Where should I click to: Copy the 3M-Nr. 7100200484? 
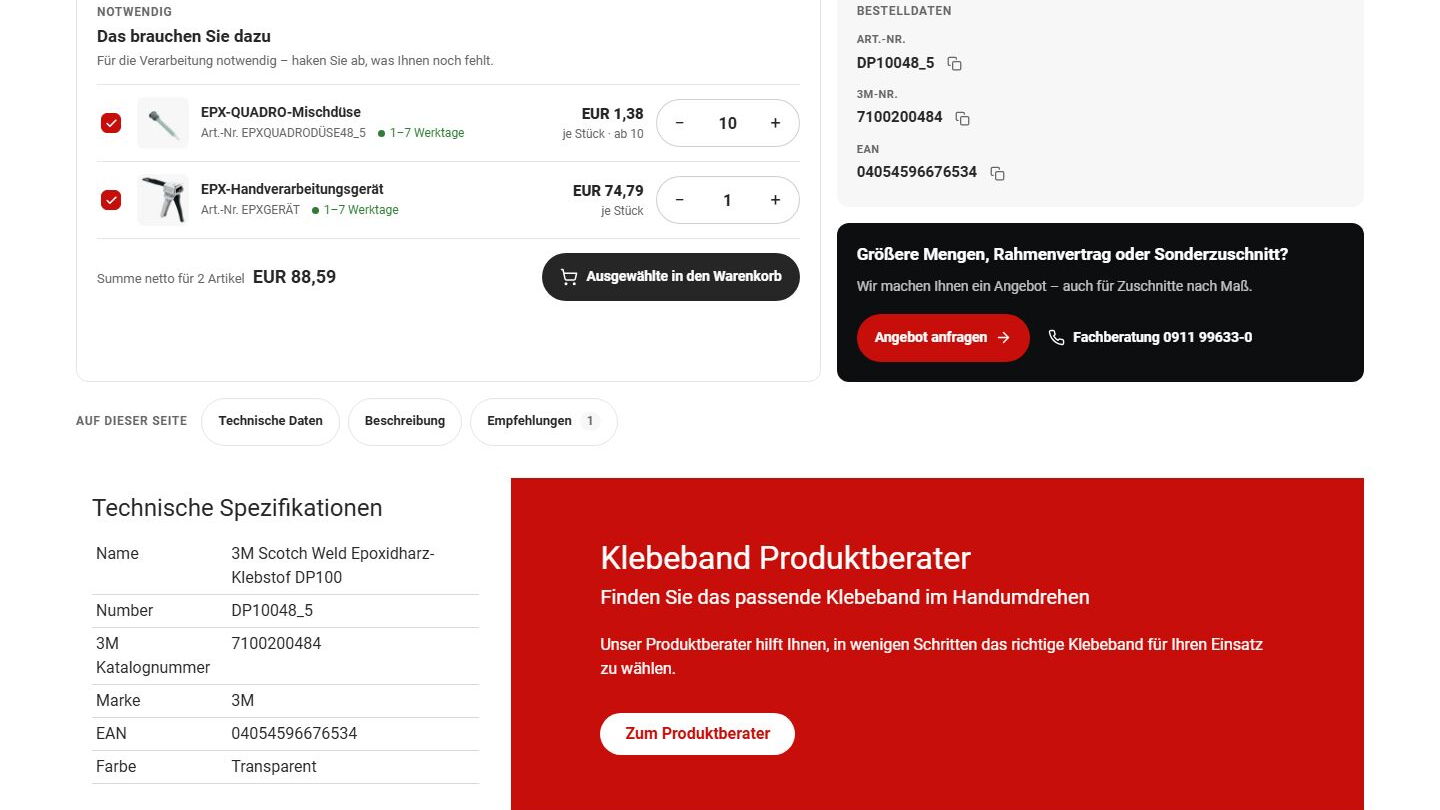click(963, 118)
